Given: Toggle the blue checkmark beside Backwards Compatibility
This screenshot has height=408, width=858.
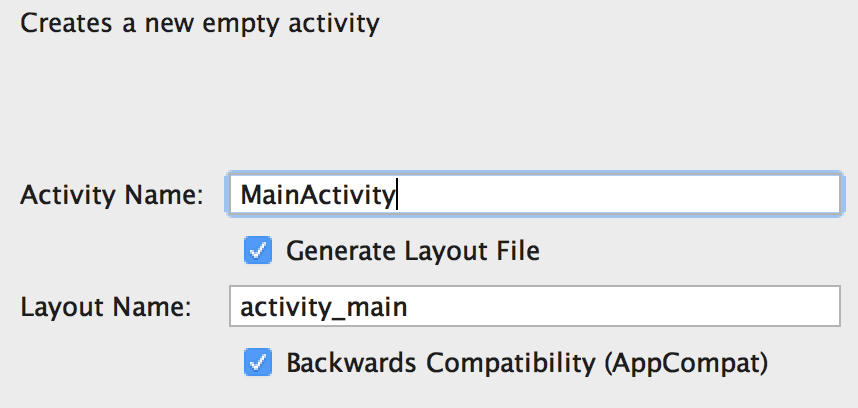Looking at the screenshot, I should pyautogui.click(x=258, y=361).
